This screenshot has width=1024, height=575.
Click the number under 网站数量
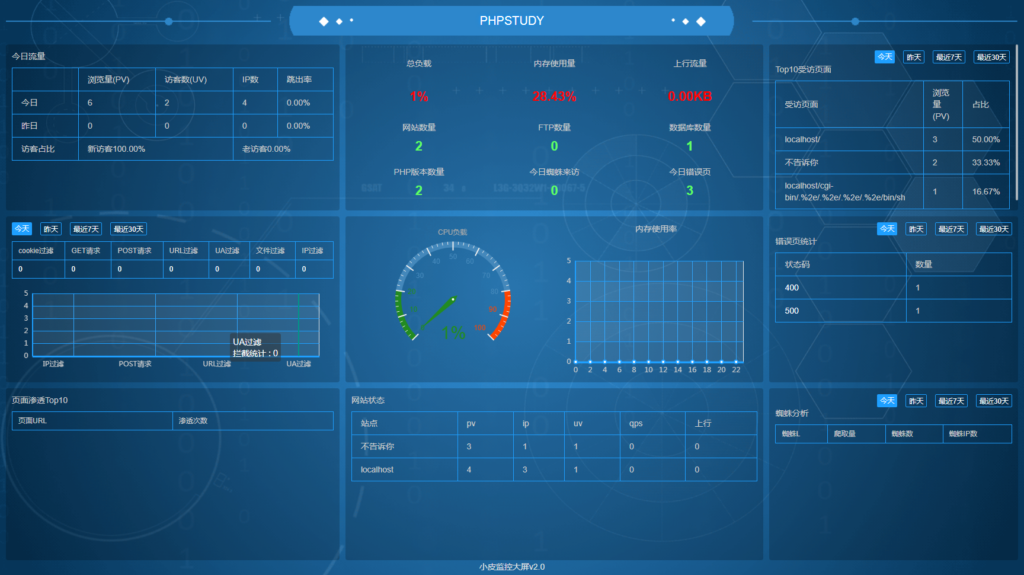(x=419, y=146)
